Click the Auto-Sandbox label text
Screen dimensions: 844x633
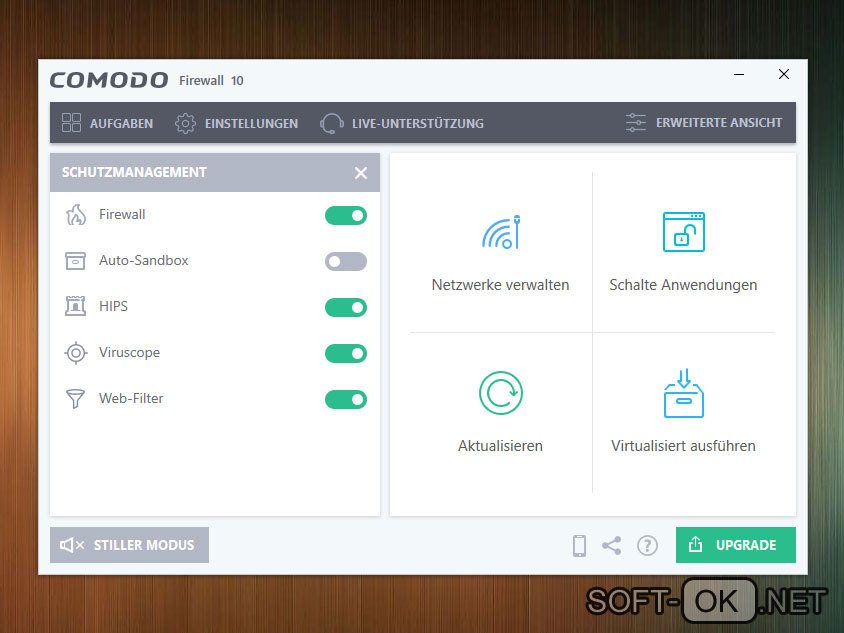[x=144, y=260]
